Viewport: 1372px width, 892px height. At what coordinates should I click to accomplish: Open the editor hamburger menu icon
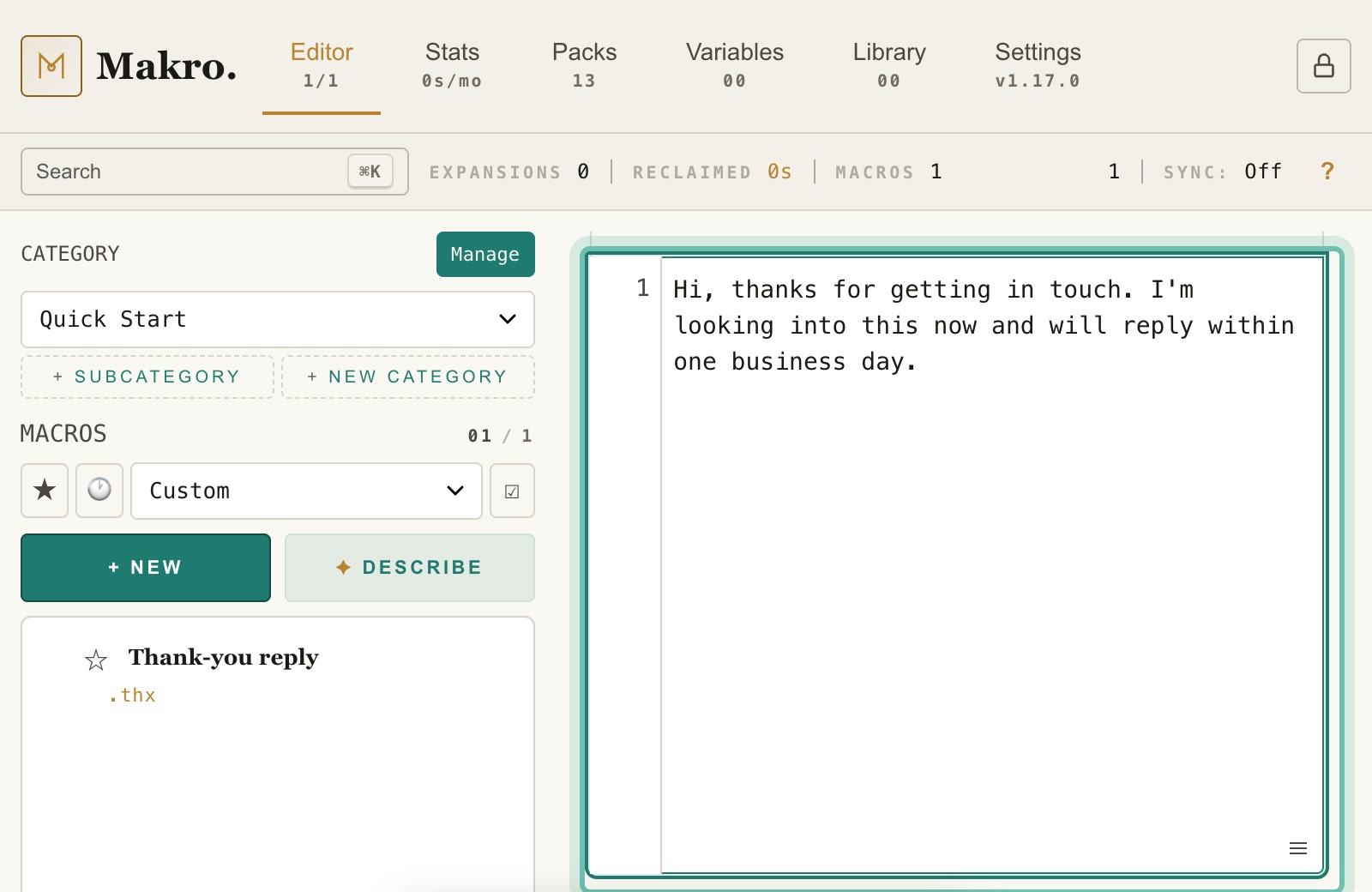(x=1298, y=848)
